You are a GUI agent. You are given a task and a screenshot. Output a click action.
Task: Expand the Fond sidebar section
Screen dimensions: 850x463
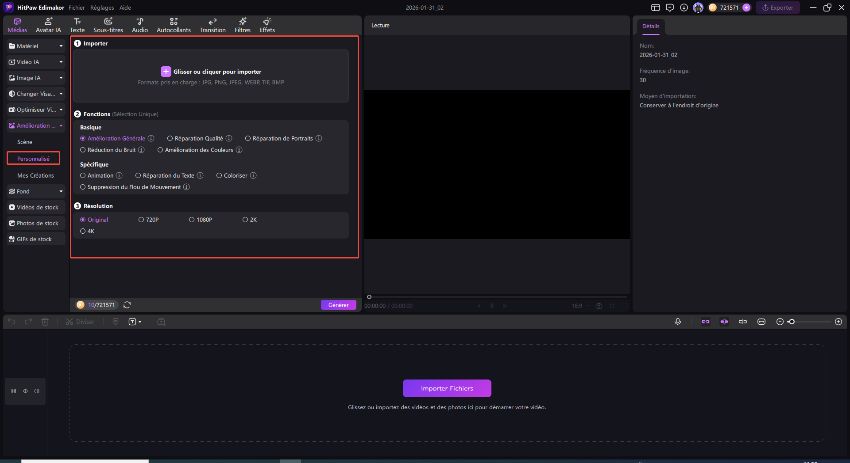[34, 190]
